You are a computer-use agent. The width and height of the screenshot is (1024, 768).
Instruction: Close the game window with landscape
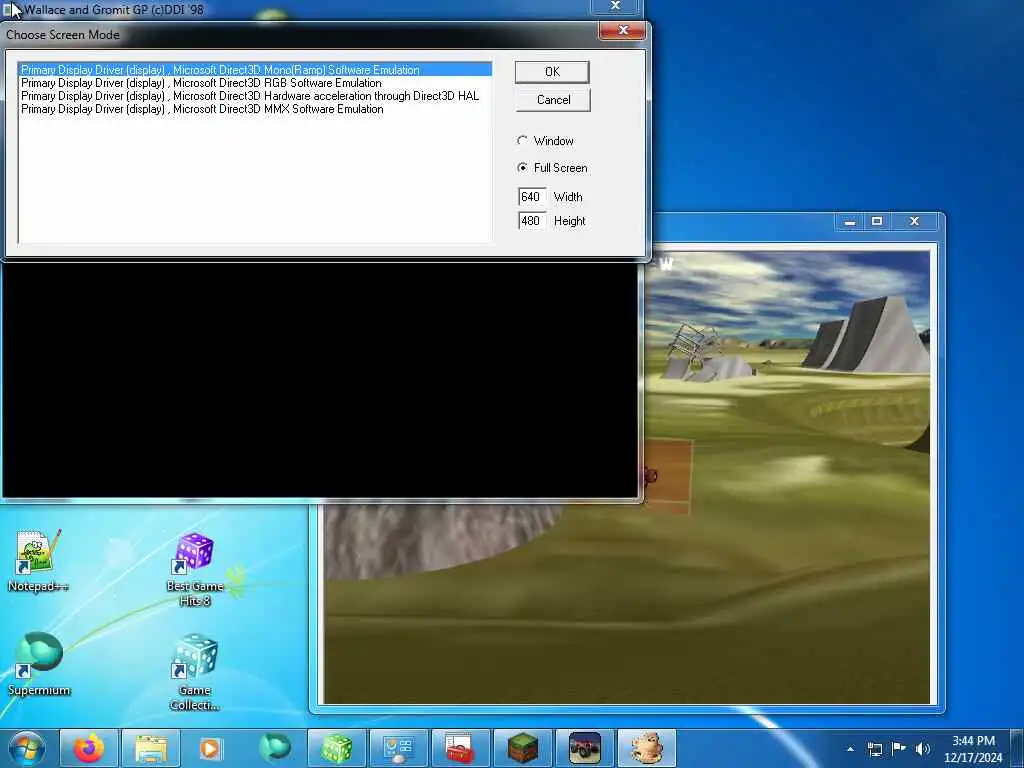coord(914,222)
